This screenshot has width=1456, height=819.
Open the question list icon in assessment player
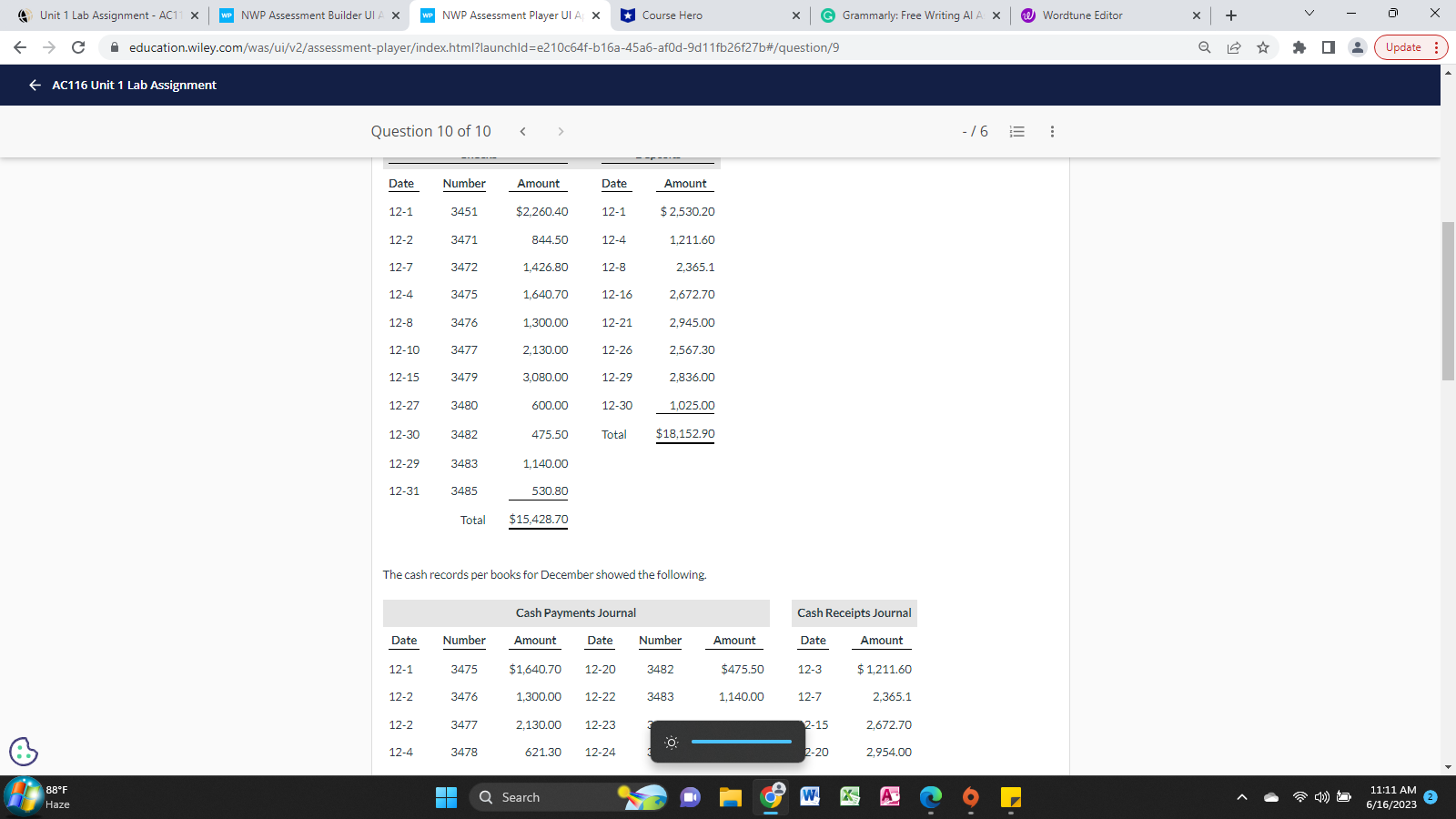click(1016, 131)
